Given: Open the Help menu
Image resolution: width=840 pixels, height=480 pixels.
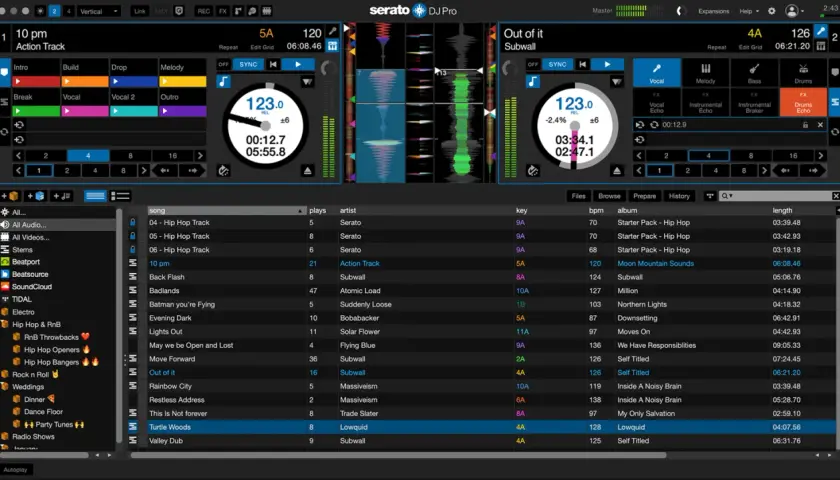Looking at the screenshot, I should (x=748, y=11).
